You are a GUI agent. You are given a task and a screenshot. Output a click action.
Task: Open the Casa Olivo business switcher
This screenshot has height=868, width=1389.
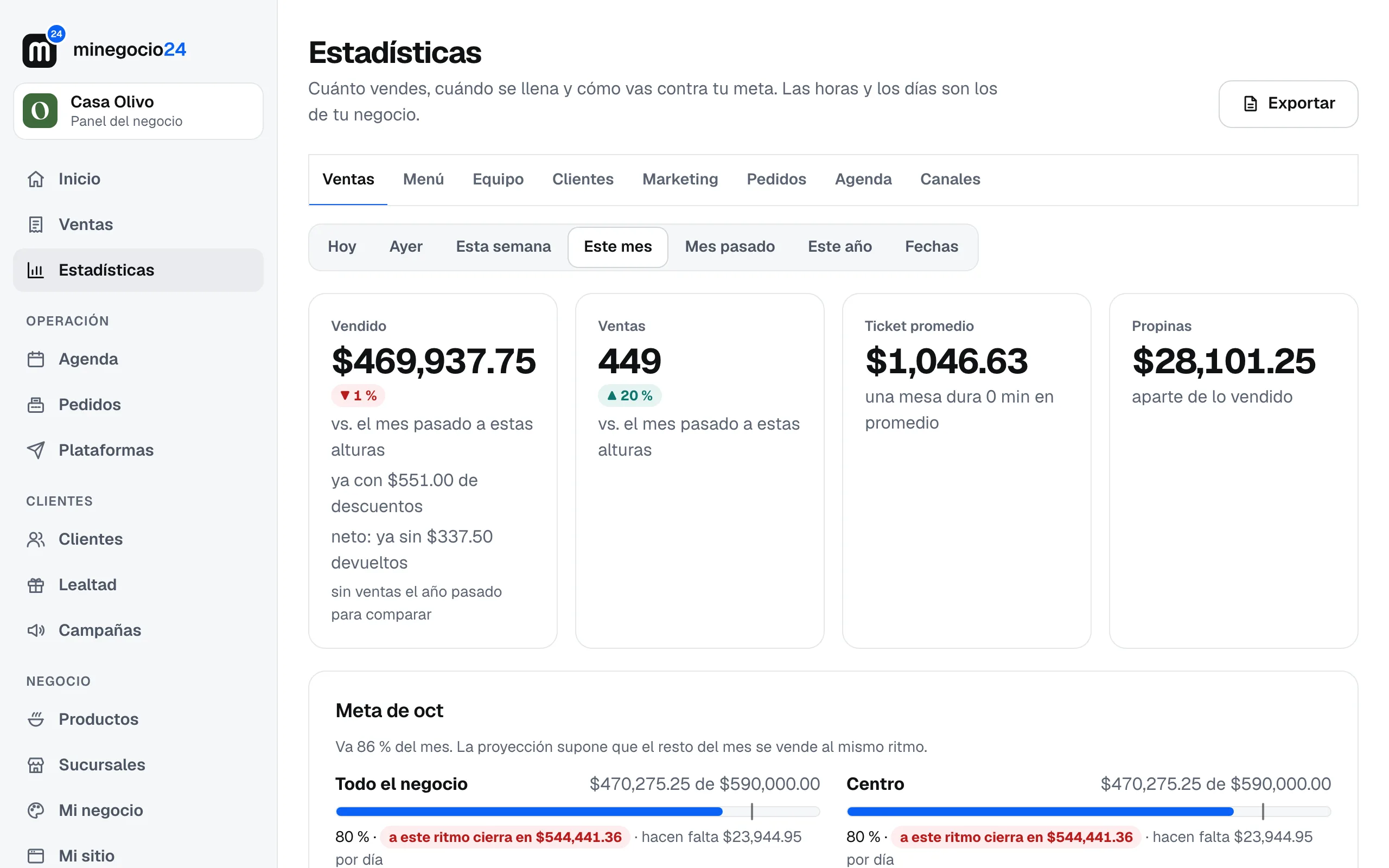pyautogui.click(x=138, y=111)
